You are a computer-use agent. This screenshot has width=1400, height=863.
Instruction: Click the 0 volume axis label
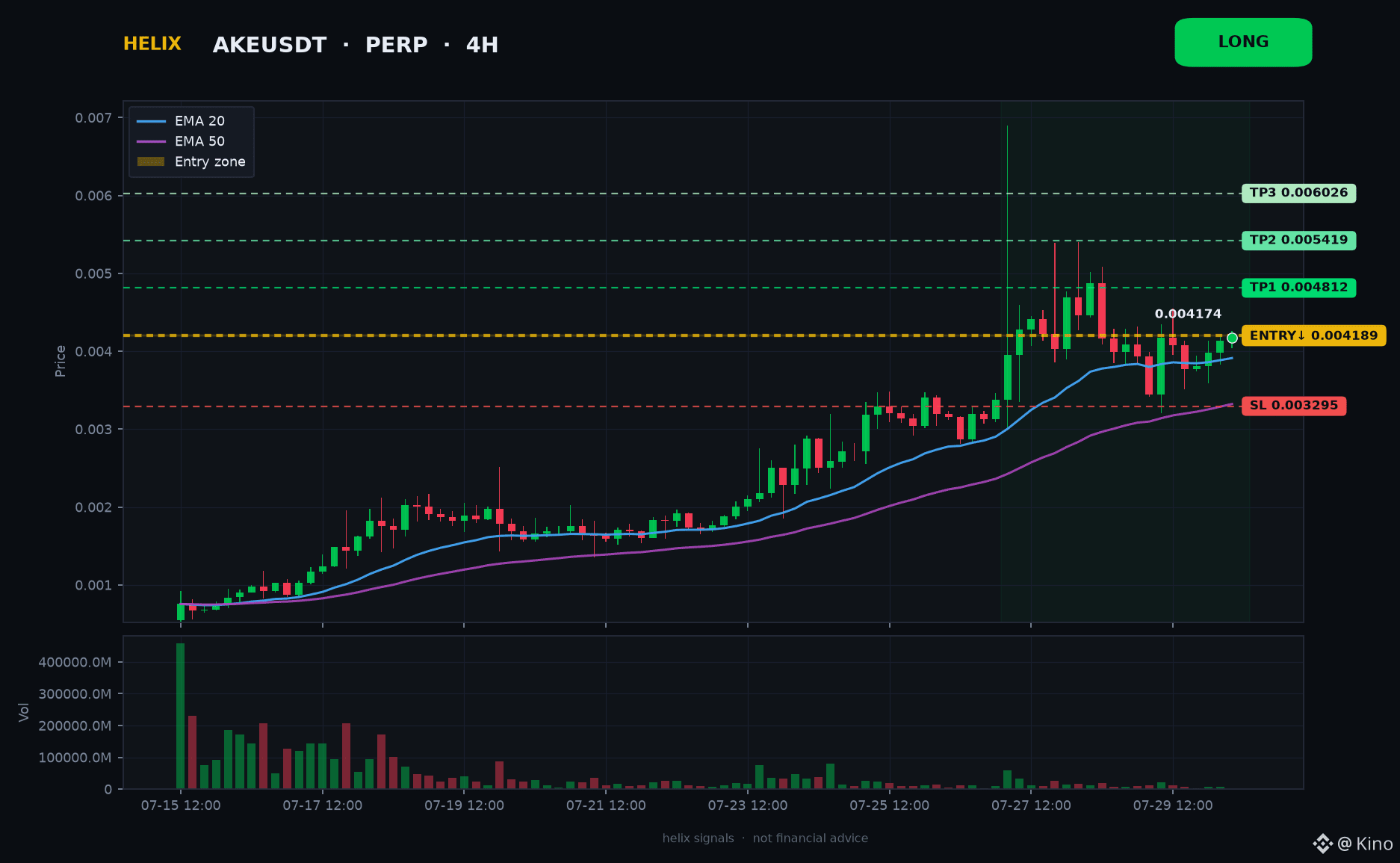(x=108, y=790)
